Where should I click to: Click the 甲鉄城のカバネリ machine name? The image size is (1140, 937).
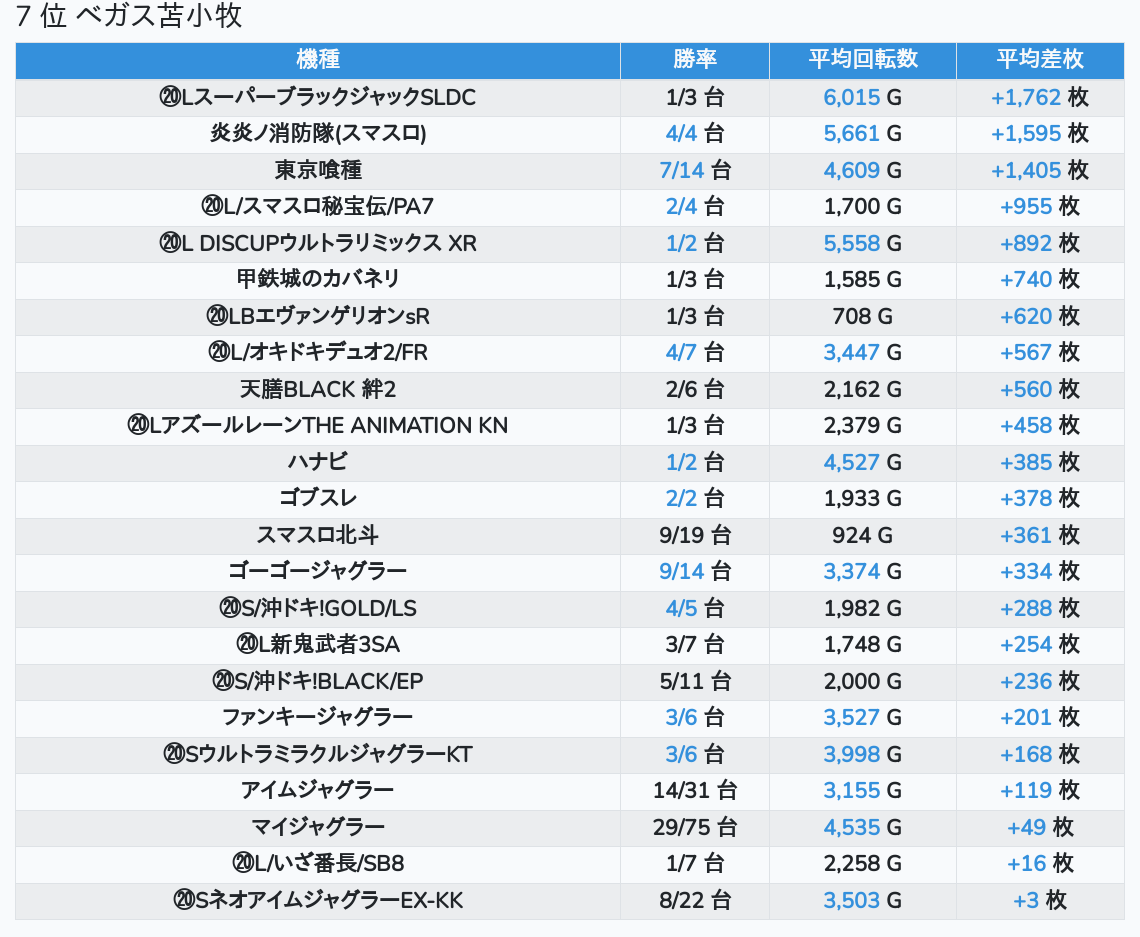318,279
